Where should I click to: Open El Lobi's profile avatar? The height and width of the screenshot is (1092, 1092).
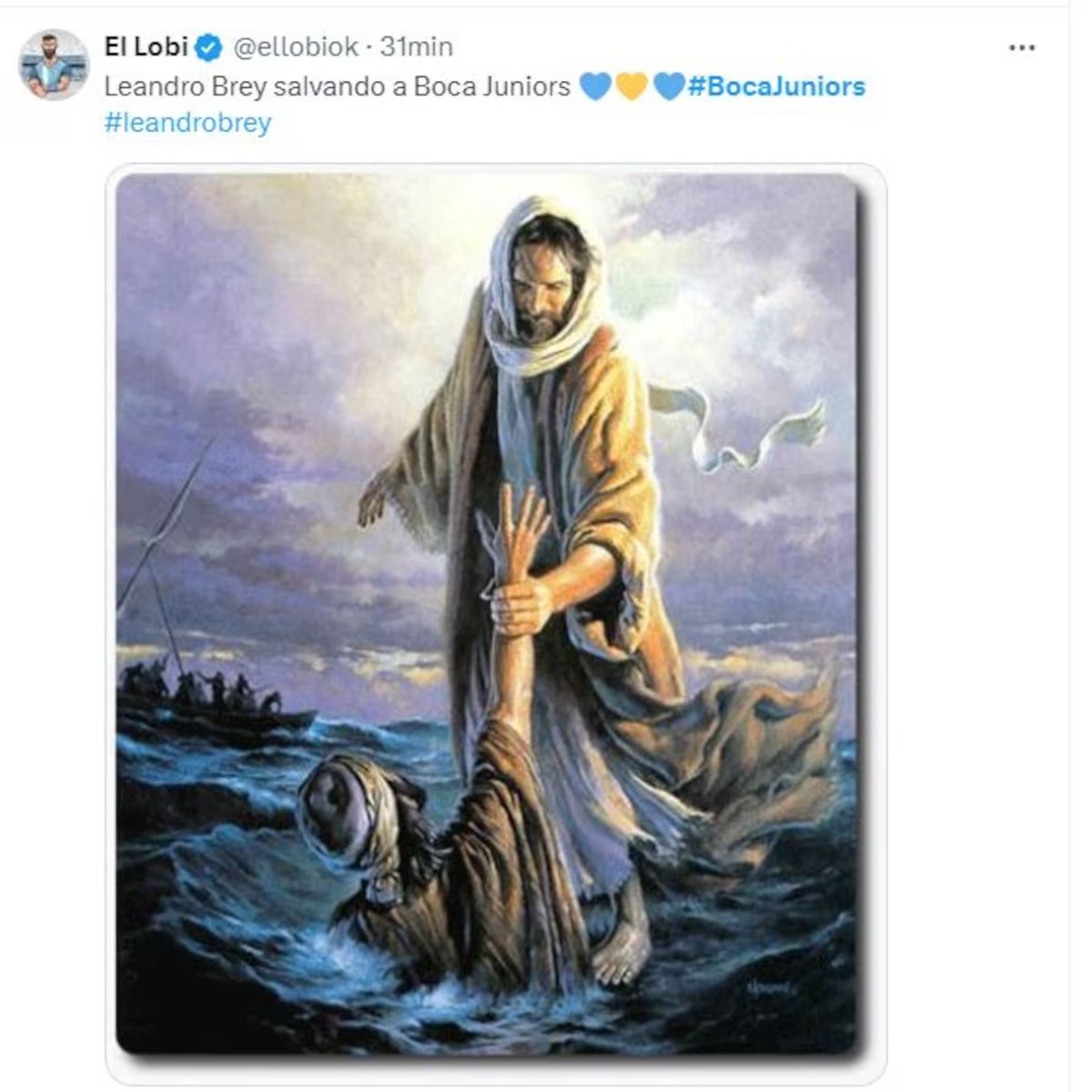54,64
